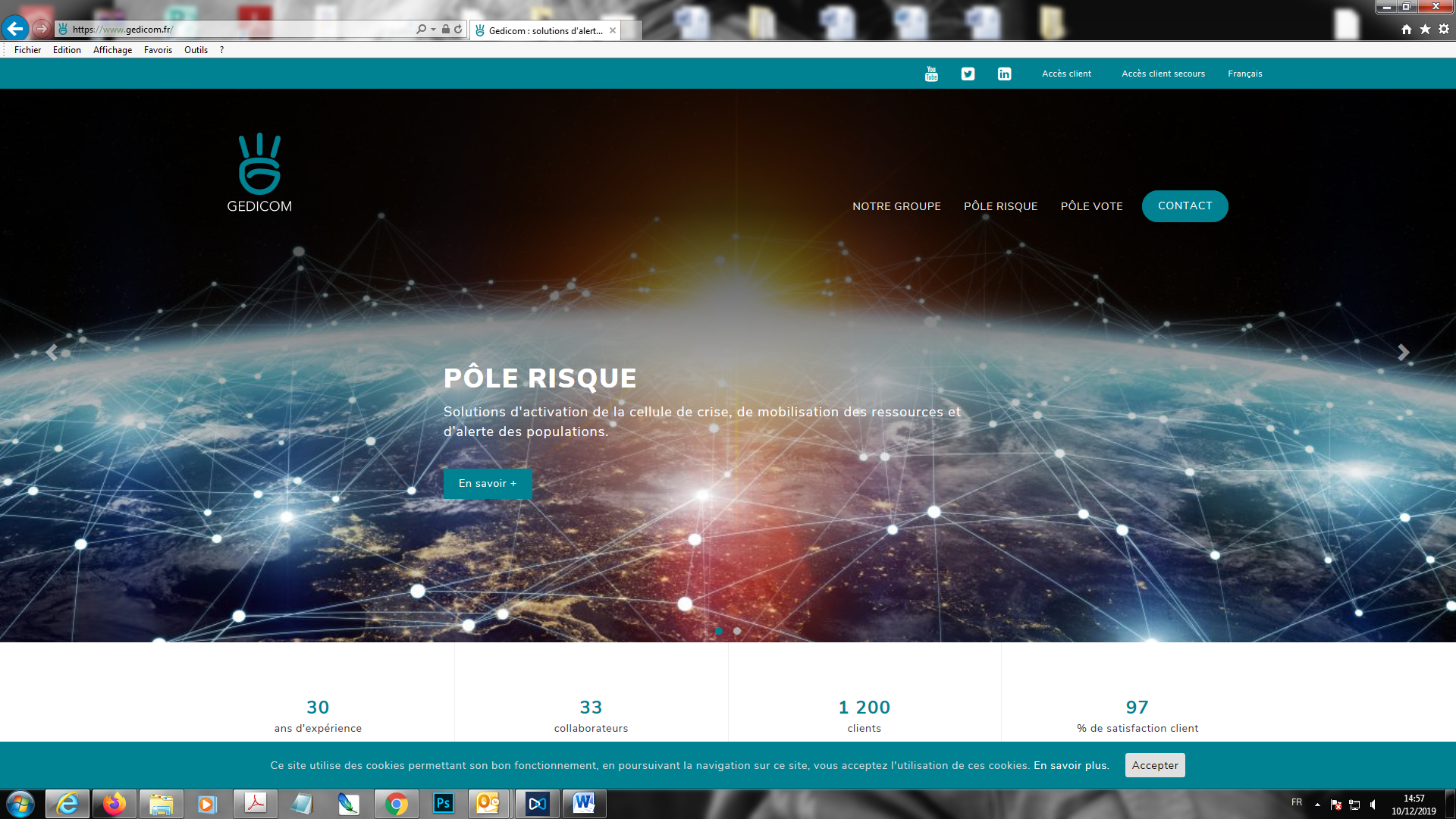The width and height of the screenshot is (1456, 819).
Task: Go to PÔLE RISQUE nav link
Action: tap(1000, 206)
